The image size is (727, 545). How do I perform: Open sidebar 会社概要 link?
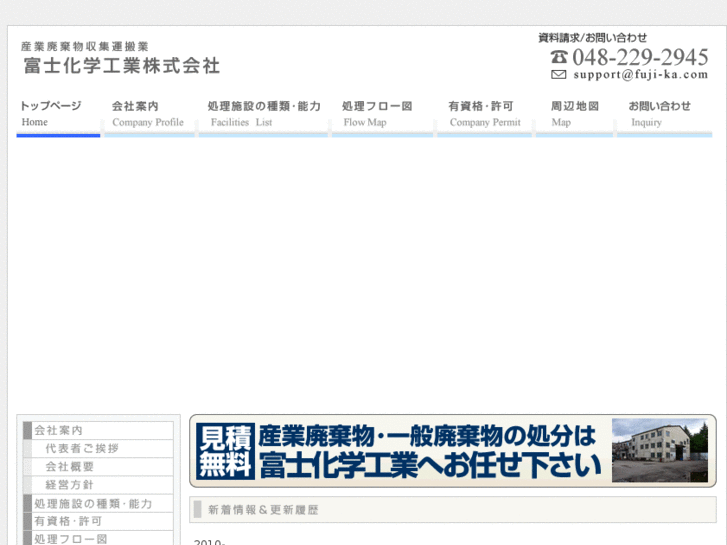98,467
